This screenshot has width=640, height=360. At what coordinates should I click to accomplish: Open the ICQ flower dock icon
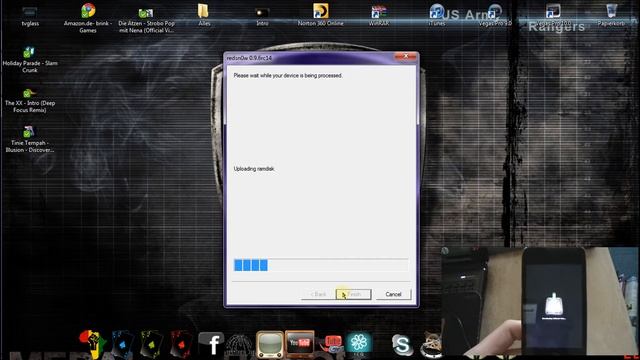(359, 343)
